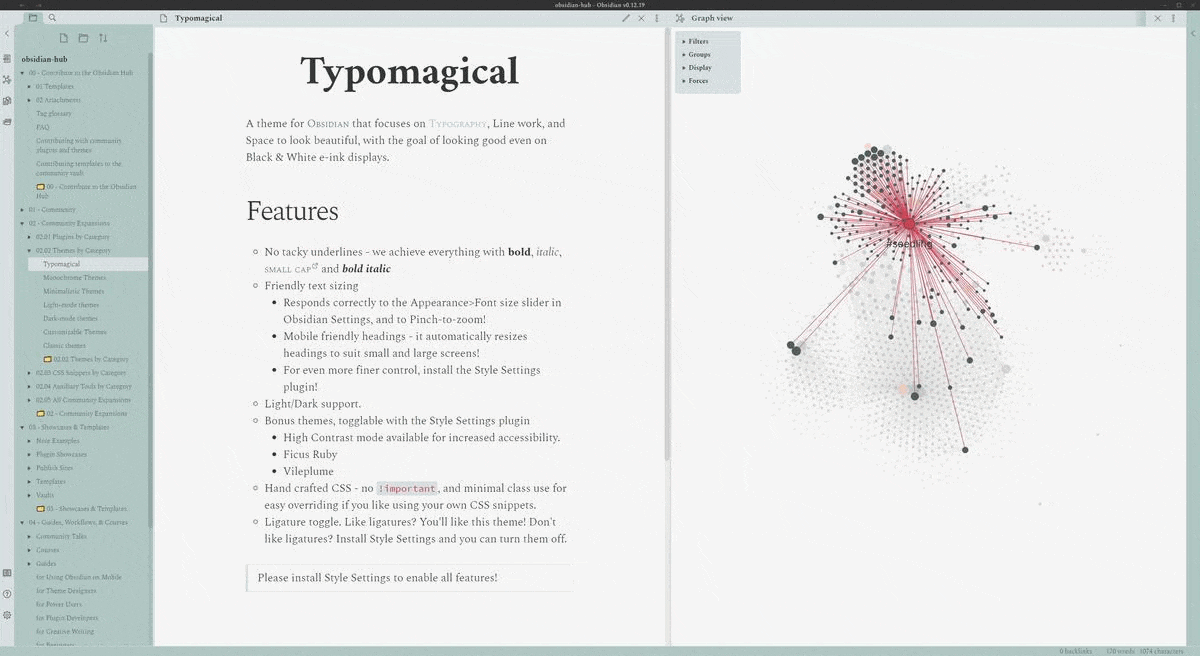Screen dimensions: 1200x656
Task: Create a new note from explorer toolbar
Action: (64, 38)
